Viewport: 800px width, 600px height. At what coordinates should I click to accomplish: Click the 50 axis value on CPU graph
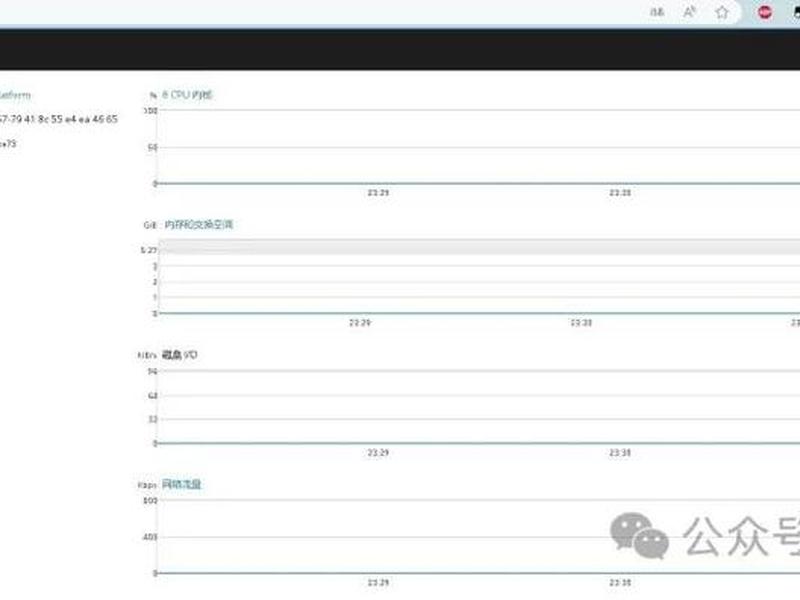coord(152,147)
